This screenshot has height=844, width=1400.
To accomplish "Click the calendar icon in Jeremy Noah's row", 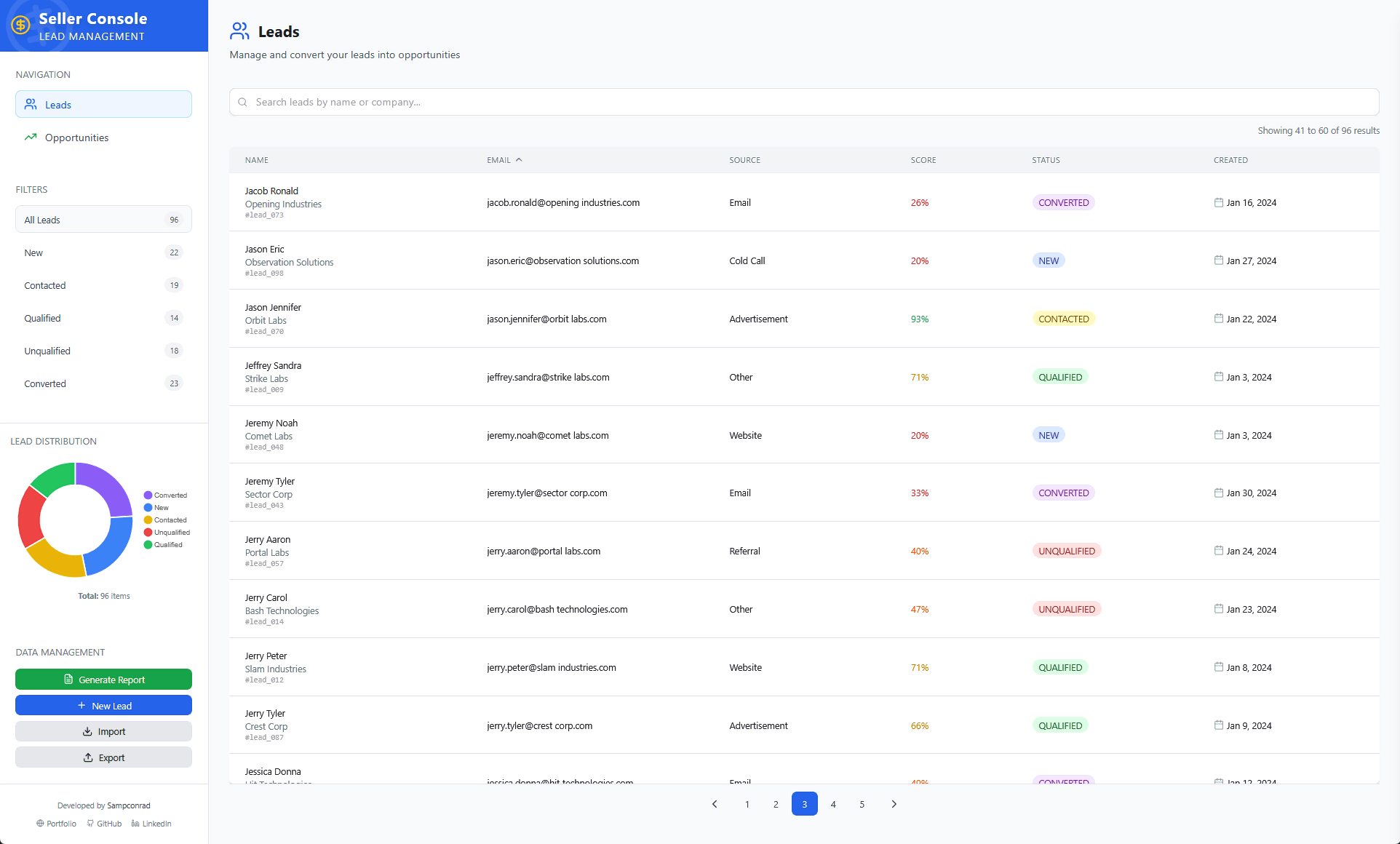I will 1219,435.
